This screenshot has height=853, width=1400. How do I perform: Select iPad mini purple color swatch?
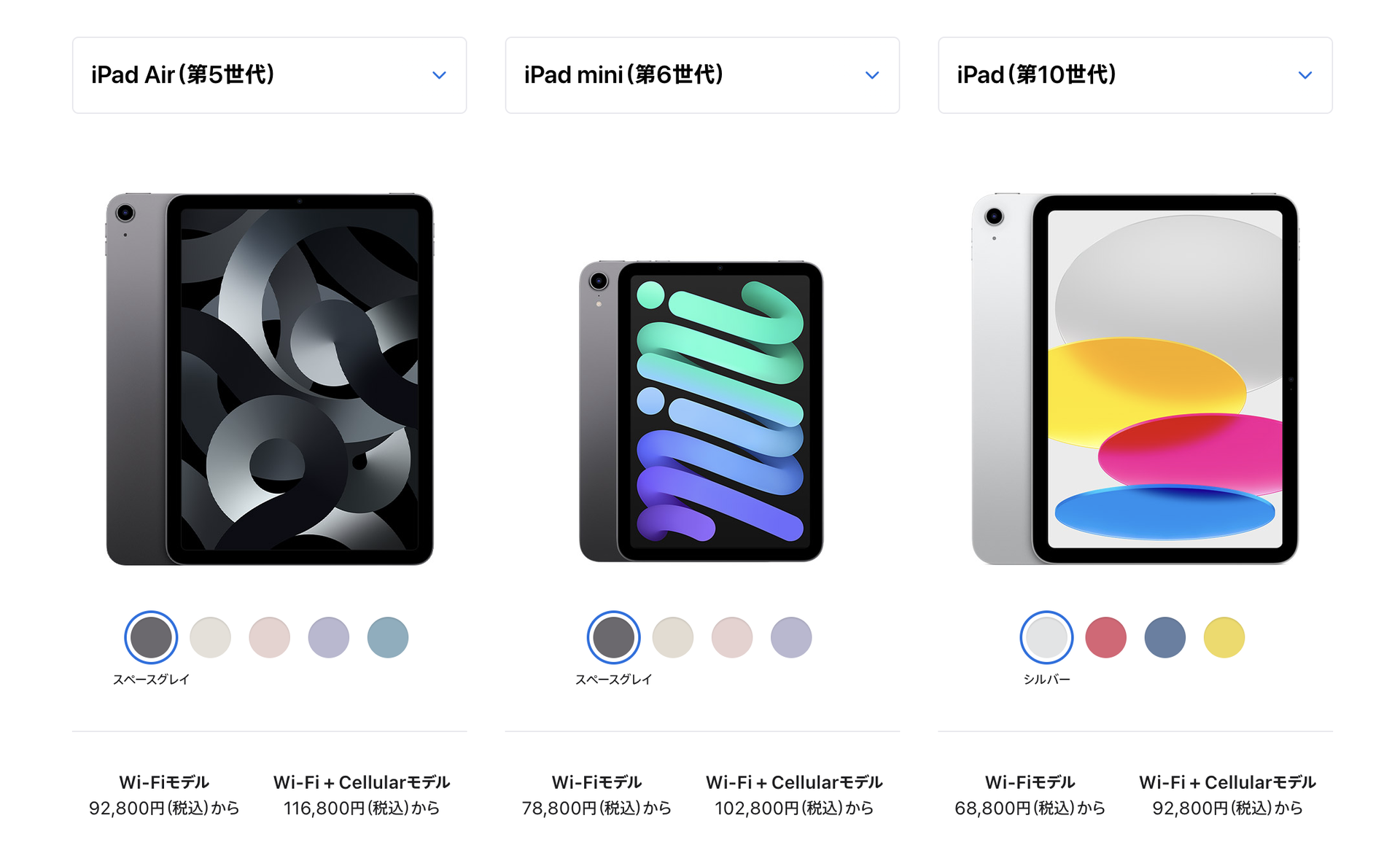click(790, 637)
